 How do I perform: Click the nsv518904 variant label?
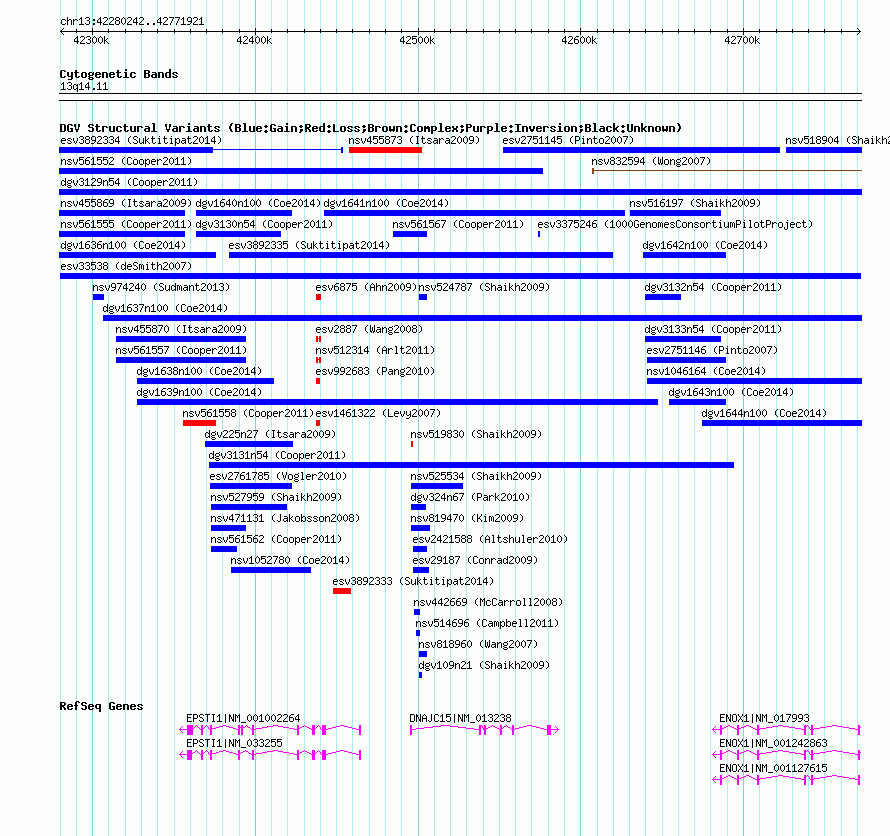point(837,140)
